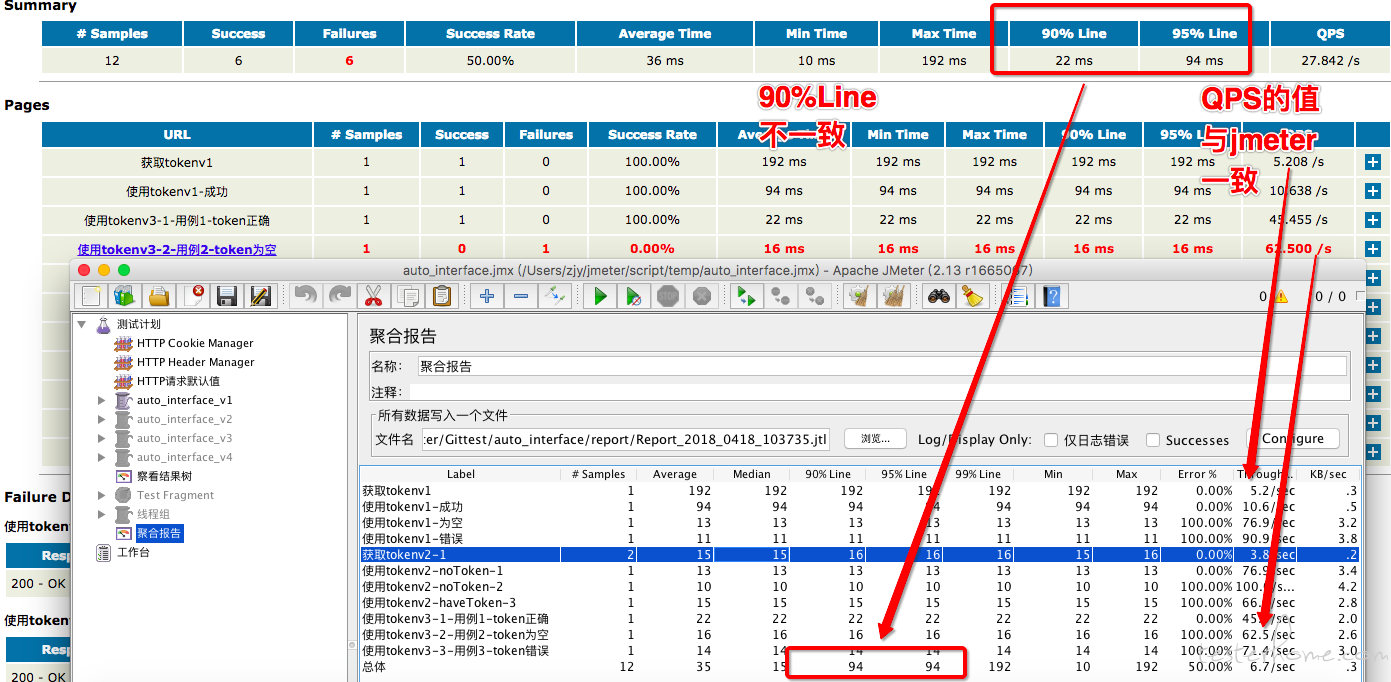Expand the 获取tokenv1 row plus button
The width and height of the screenshot is (1391, 682).
click(x=1372, y=162)
